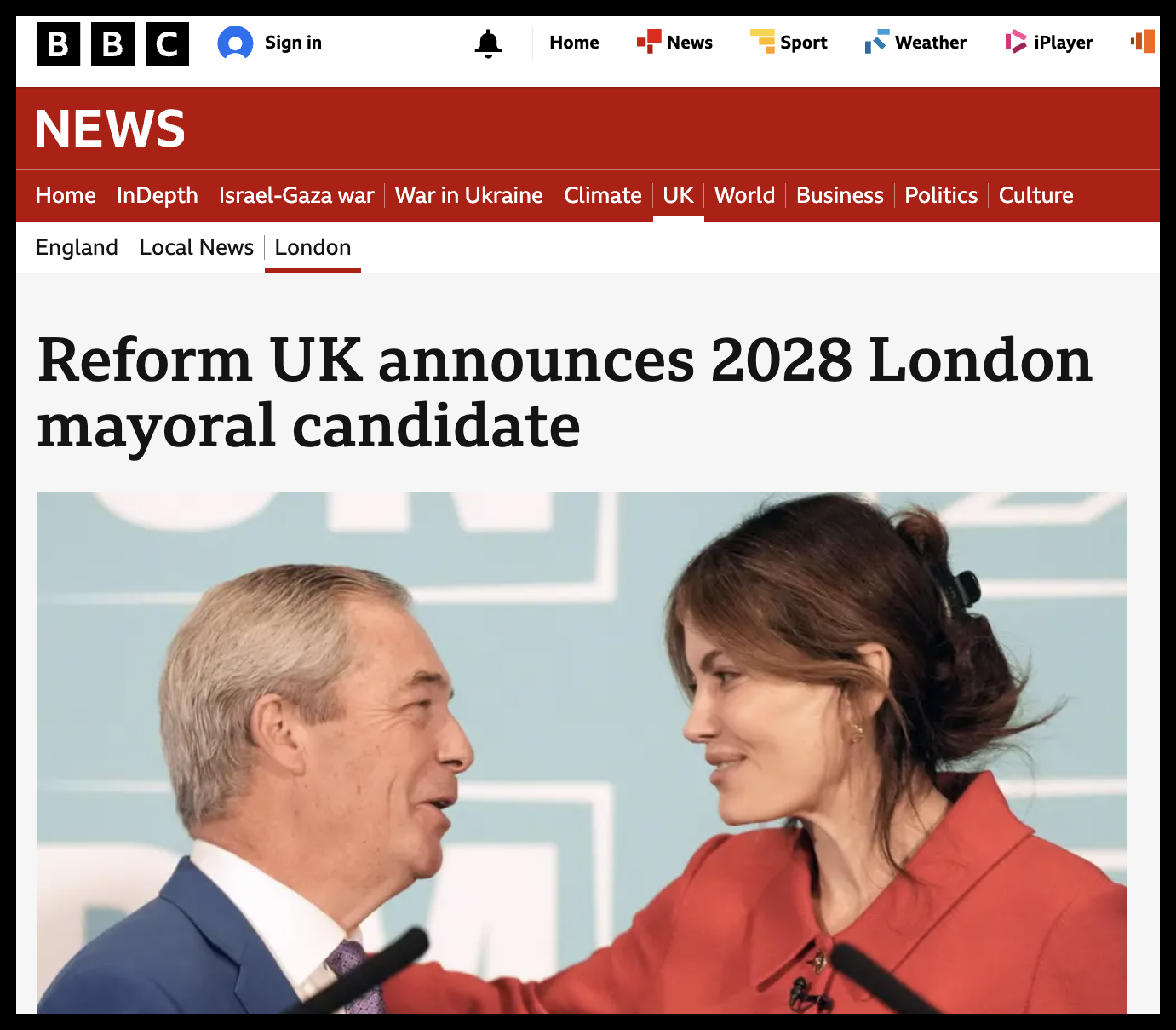Click the Sign in link

pyautogui.click(x=293, y=43)
